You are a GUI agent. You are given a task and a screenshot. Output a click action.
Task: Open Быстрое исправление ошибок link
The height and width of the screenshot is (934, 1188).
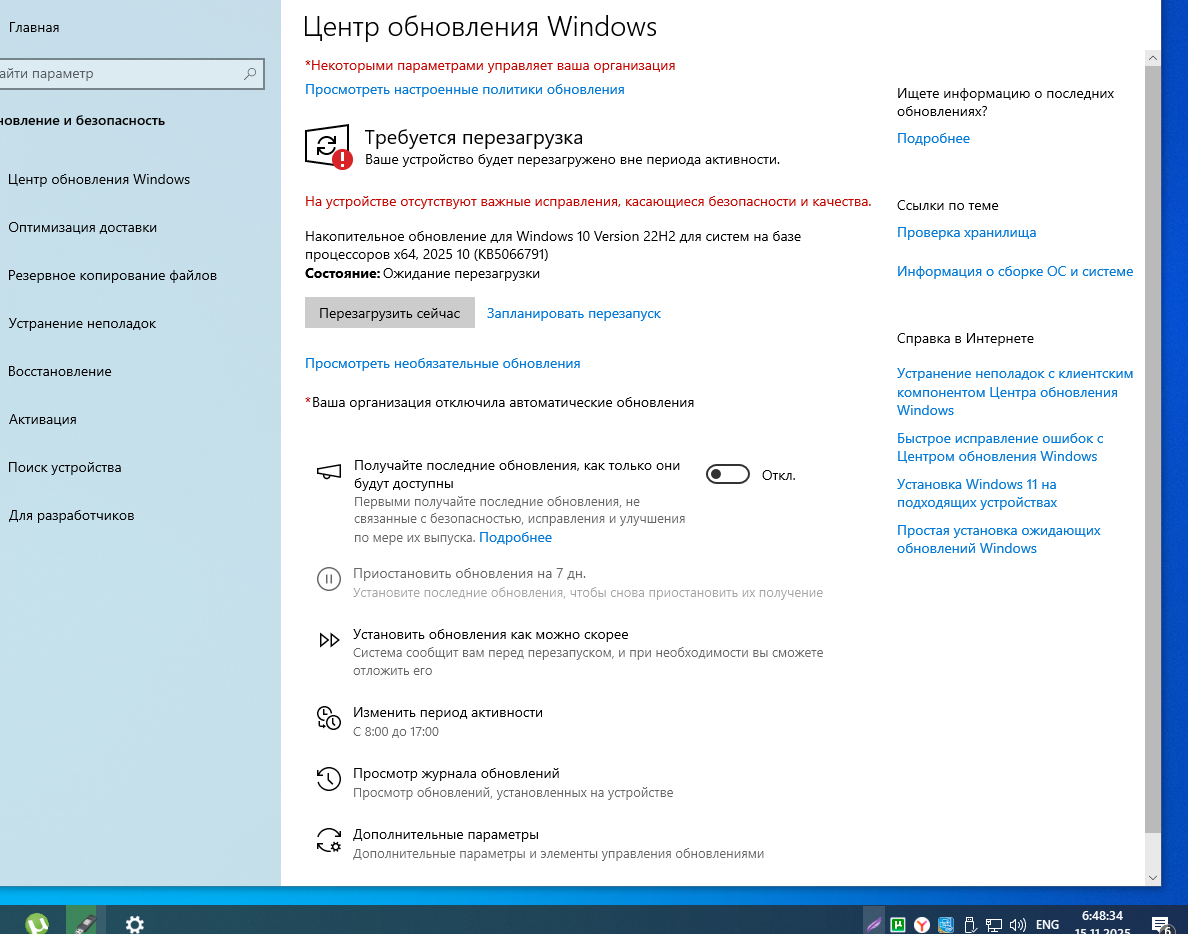(999, 447)
